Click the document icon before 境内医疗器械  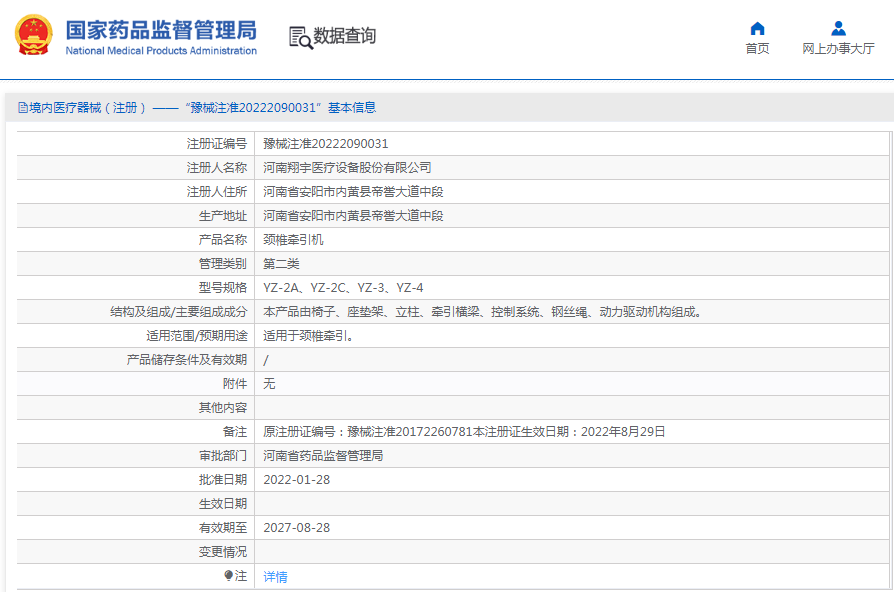click(22, 108)
